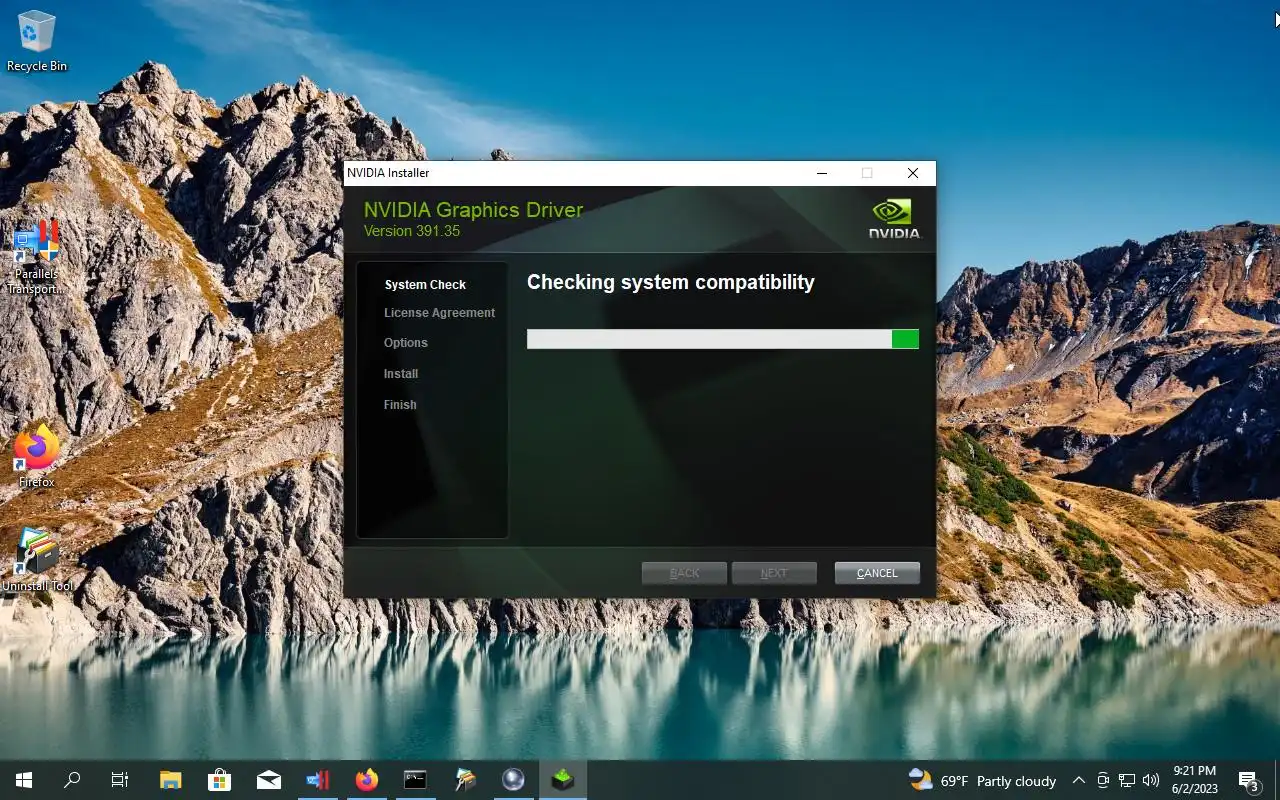Screen dimensions: 1280x800
Task: Select the Uninstall Tool desktop shortcut
Action: [x=37, y=560]
